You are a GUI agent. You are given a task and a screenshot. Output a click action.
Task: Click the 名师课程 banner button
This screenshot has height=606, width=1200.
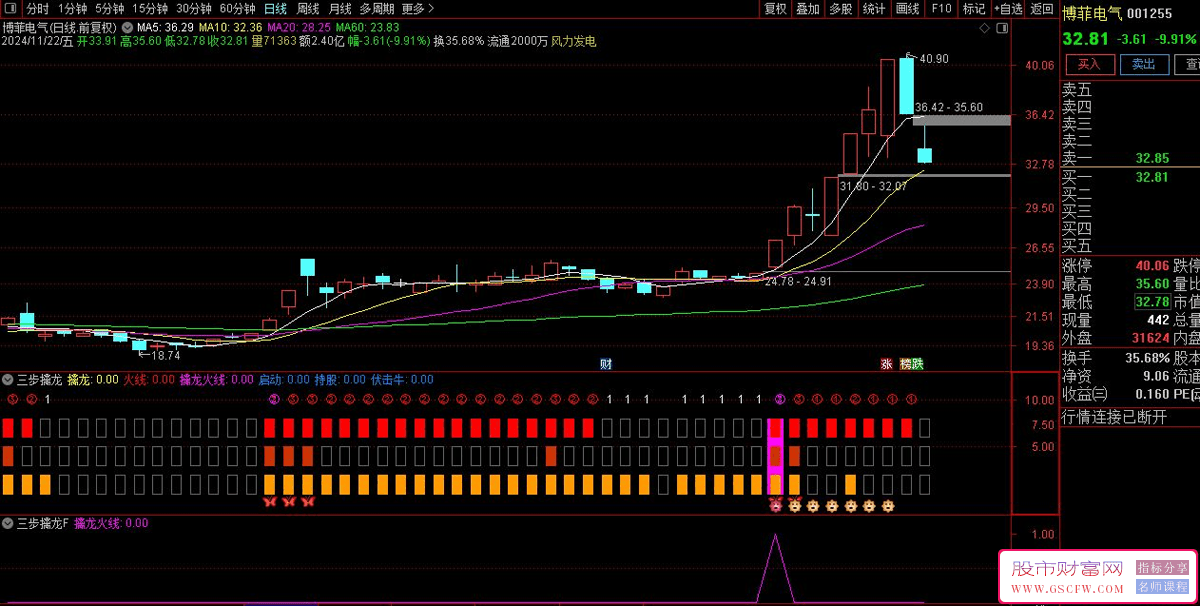click(x=1160, y=585)
